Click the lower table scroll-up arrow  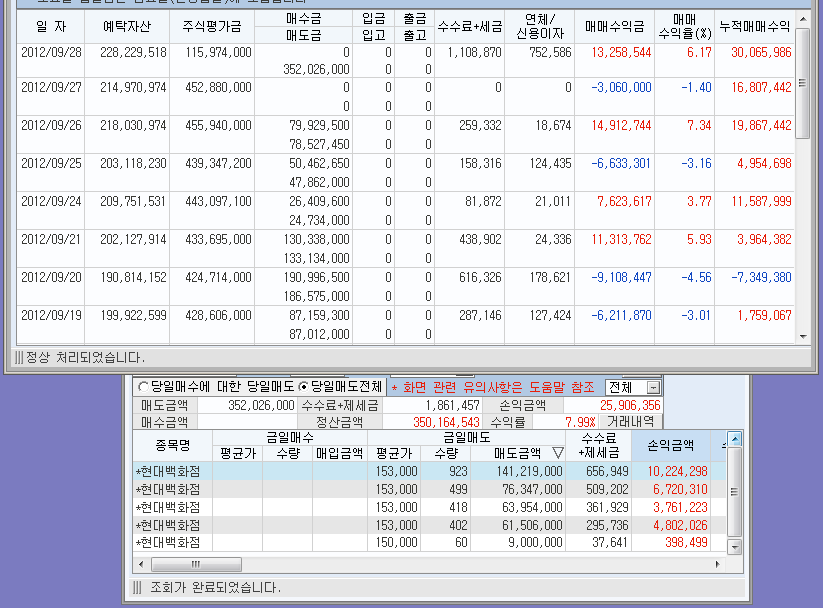pyautogui.click(x=735, y=439)
